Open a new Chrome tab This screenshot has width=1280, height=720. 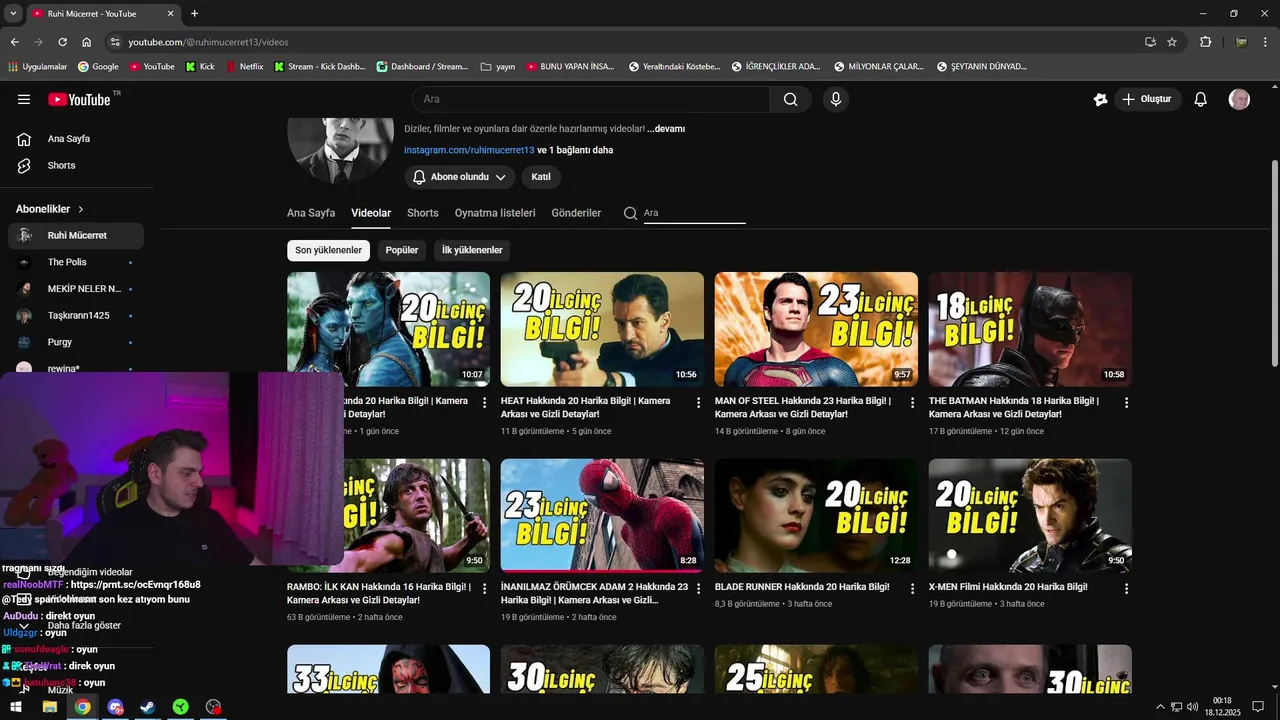point(194,14)
